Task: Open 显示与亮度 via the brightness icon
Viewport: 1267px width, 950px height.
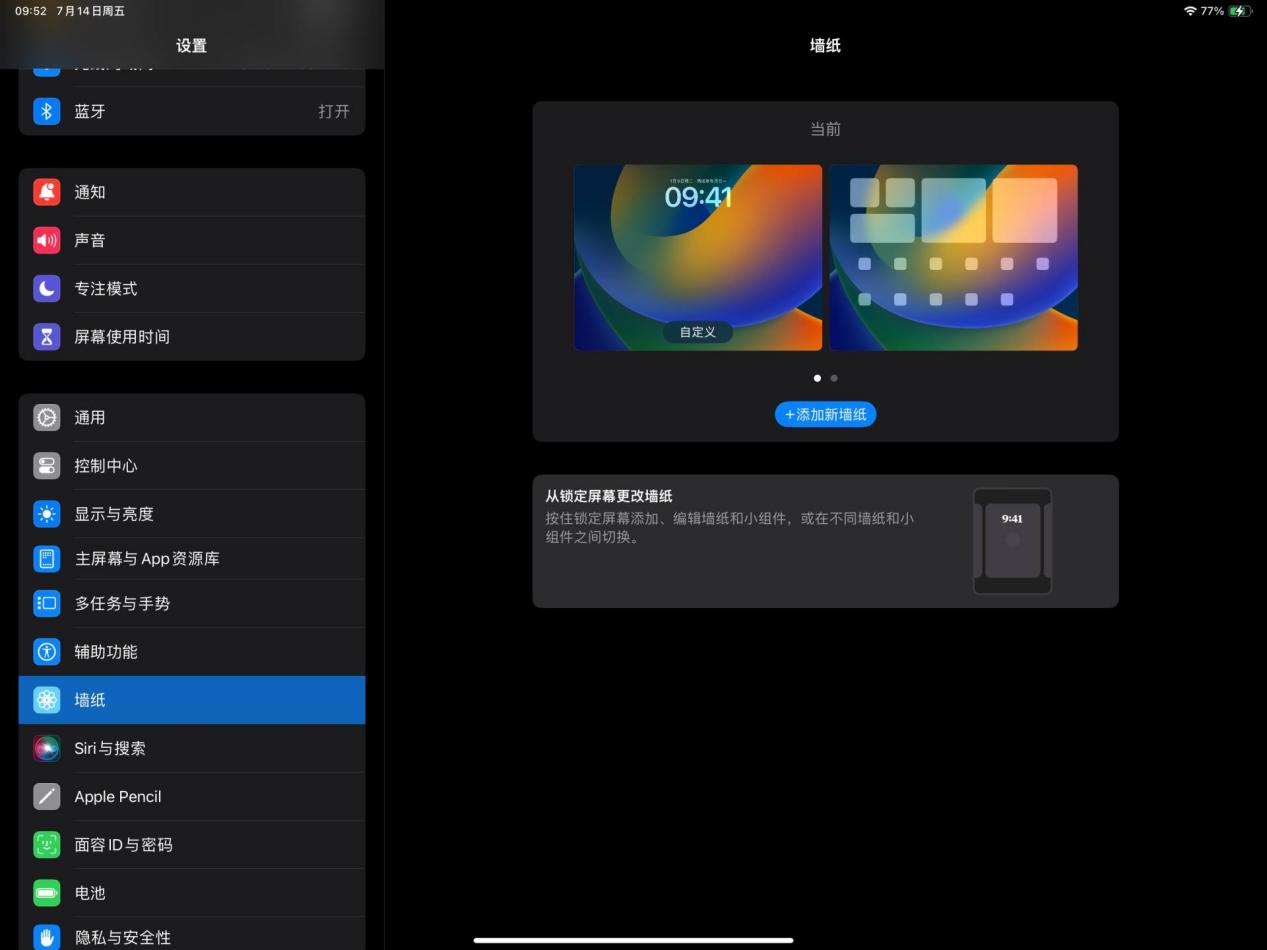Action: pyautogui.click(x=47, y=513)
